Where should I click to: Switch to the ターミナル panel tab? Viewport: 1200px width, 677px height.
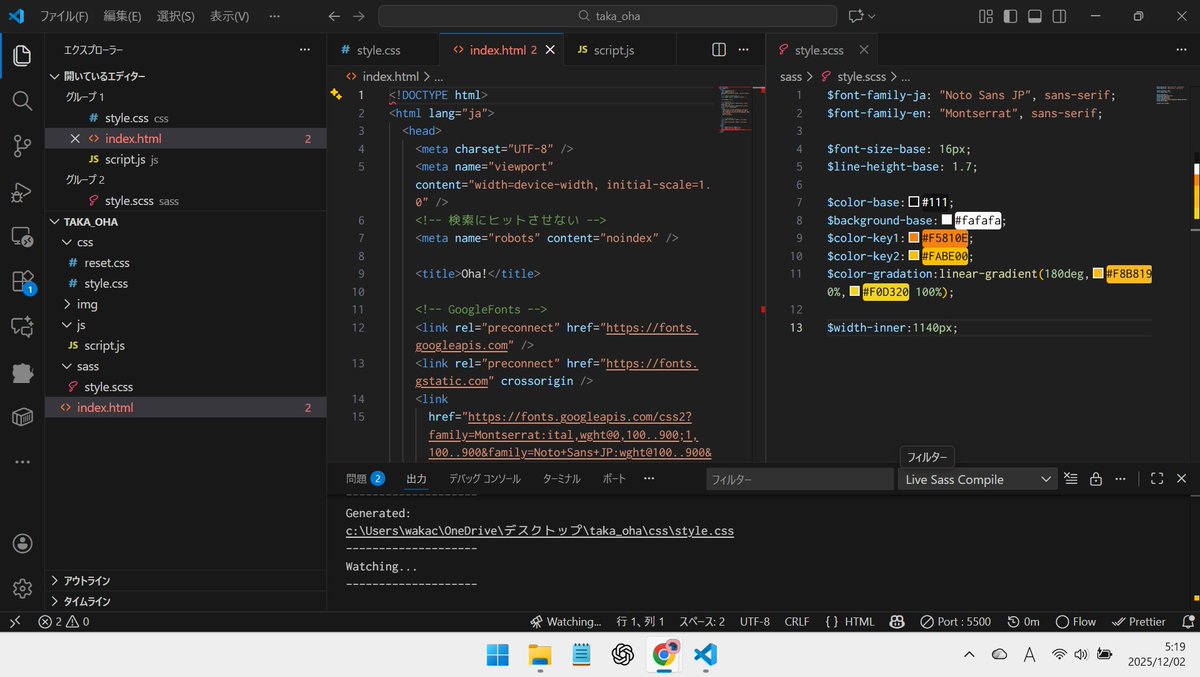pos(561,479)
